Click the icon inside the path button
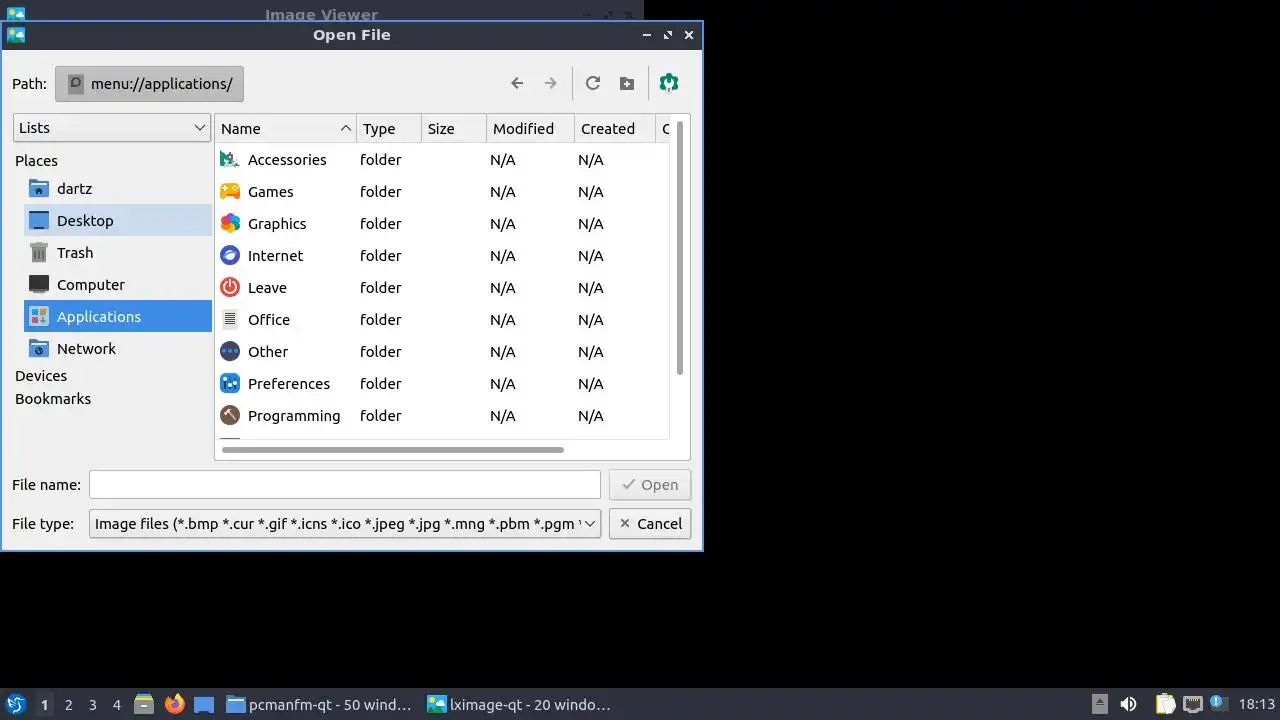This screenshot has height=720, width=1280. pos(76,84)
